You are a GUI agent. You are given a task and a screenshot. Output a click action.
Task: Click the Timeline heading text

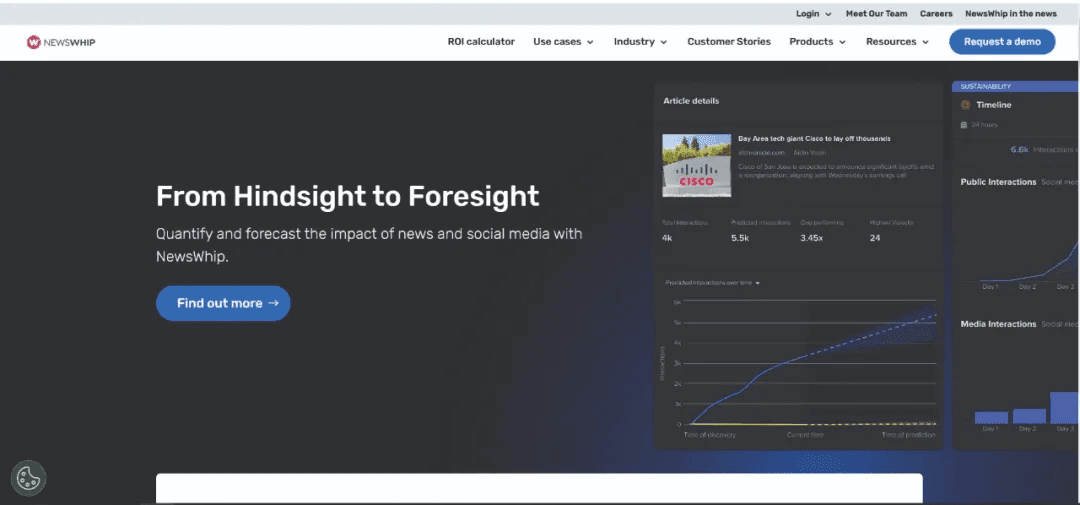(x=993, y=105)
